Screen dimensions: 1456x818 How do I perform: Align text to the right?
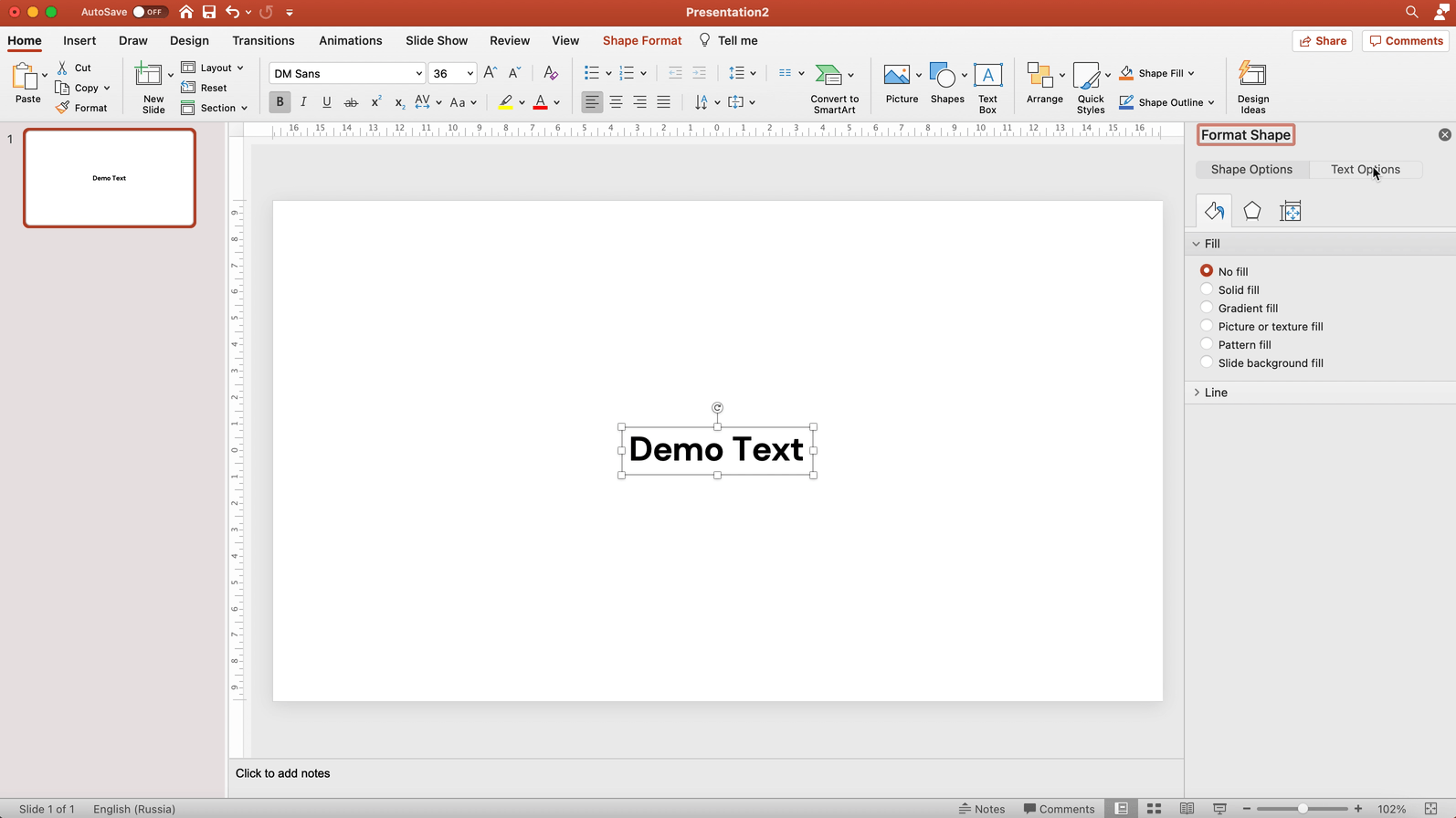point(639,102)
